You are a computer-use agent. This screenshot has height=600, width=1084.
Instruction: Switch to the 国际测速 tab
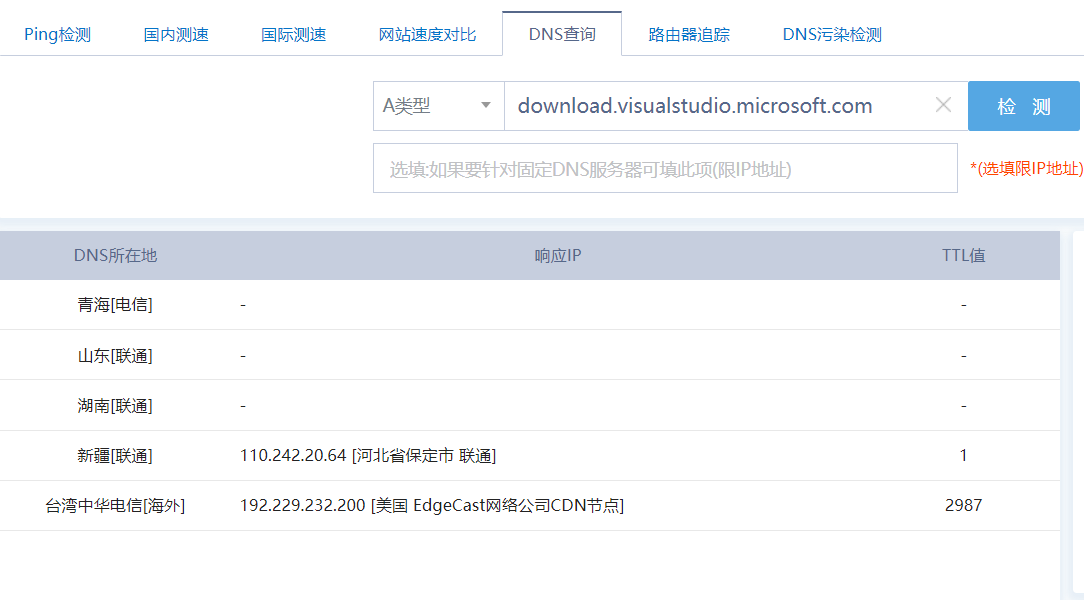(x=293, y=35)
